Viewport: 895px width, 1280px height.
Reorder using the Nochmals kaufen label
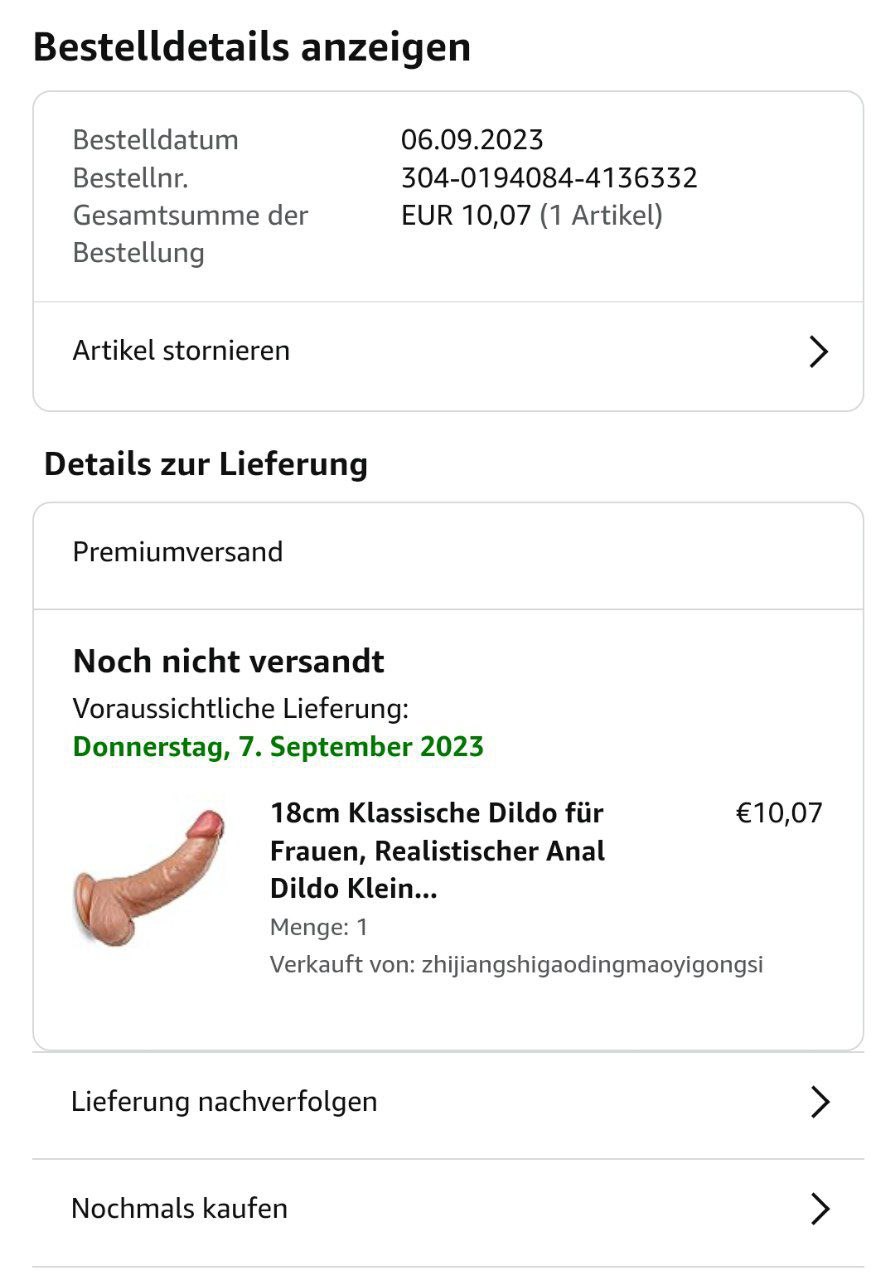click(179, 1209)
